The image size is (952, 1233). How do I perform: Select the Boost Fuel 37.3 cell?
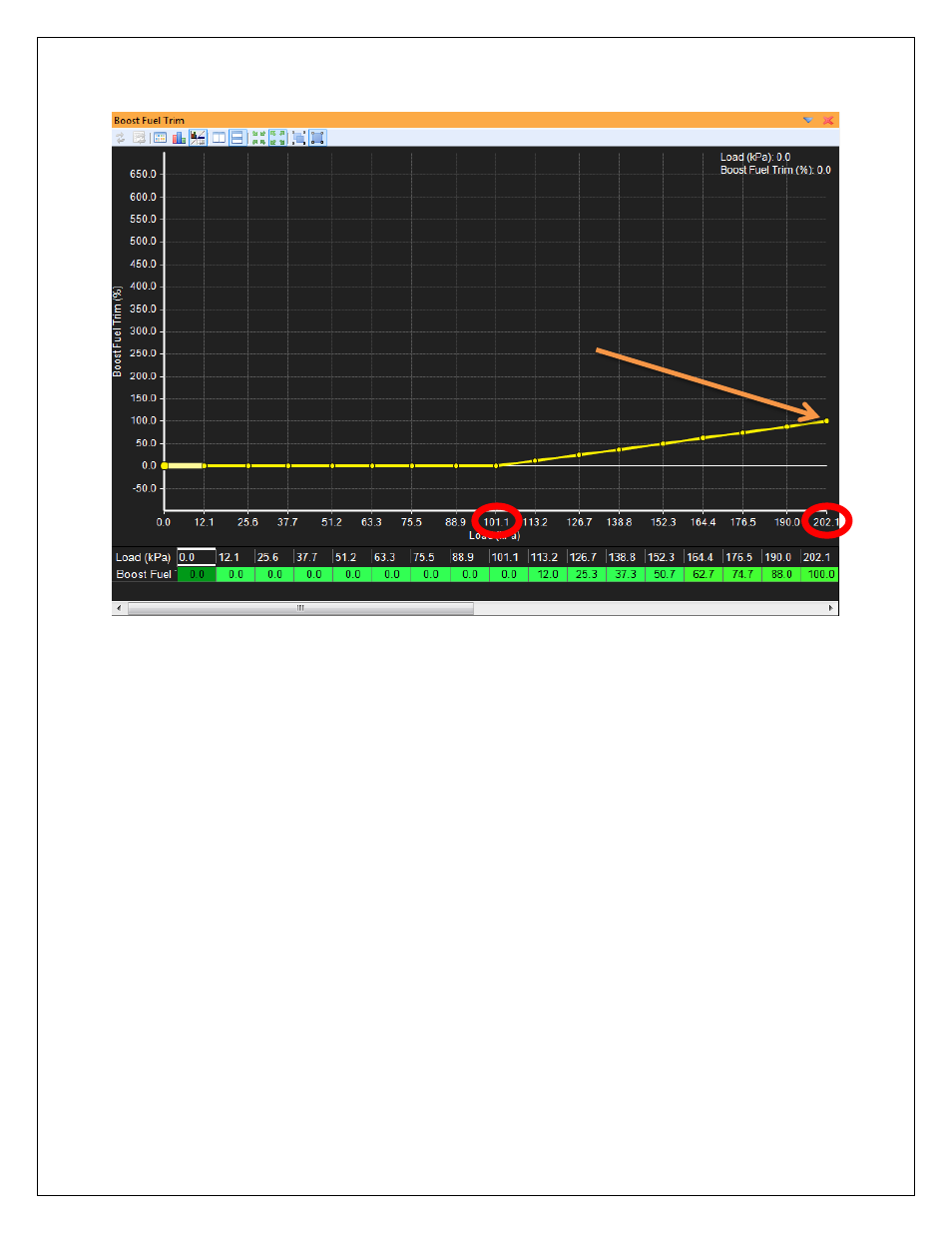coord(626,574)
